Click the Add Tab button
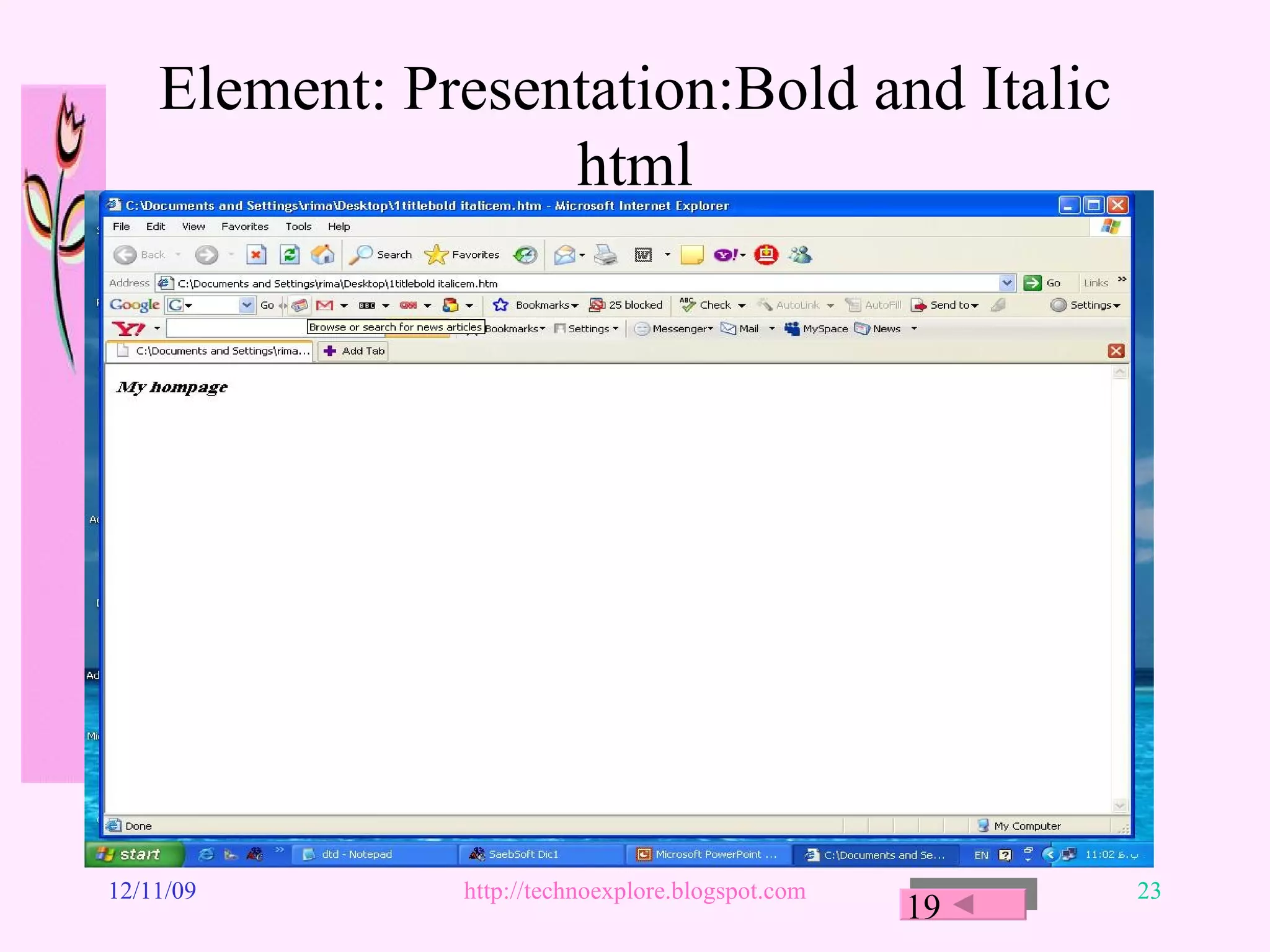 (x=353, y=351)
